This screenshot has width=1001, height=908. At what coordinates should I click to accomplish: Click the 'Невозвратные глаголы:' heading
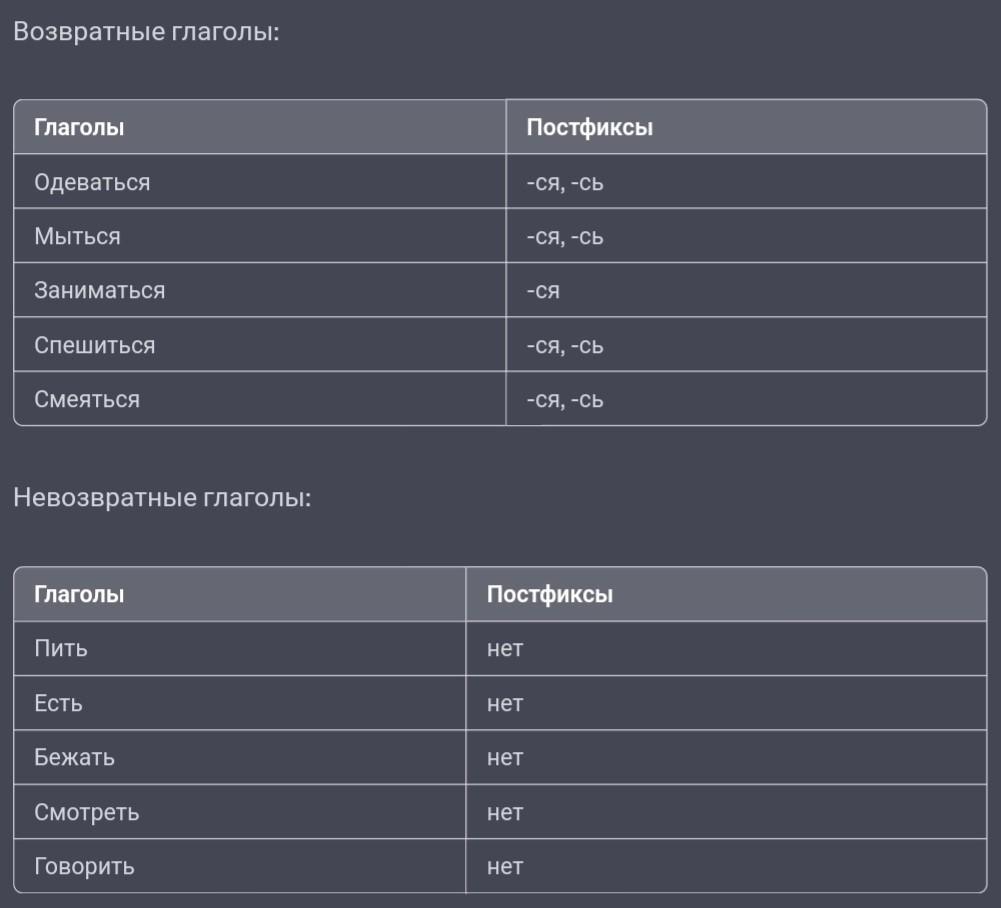162,497
